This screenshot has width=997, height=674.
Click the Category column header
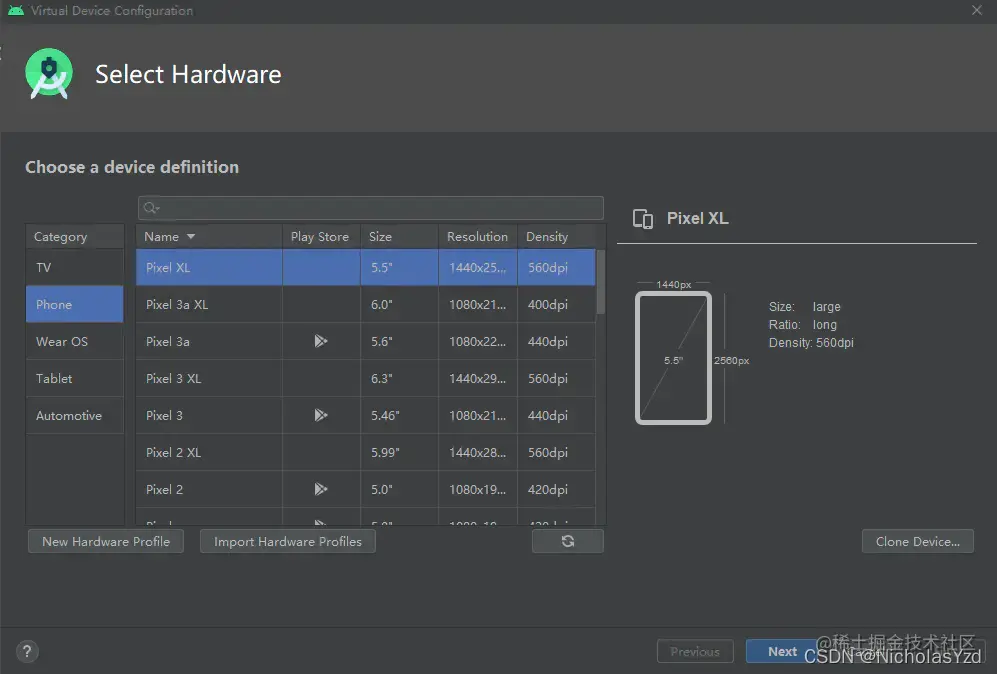(x=75, y=237)
